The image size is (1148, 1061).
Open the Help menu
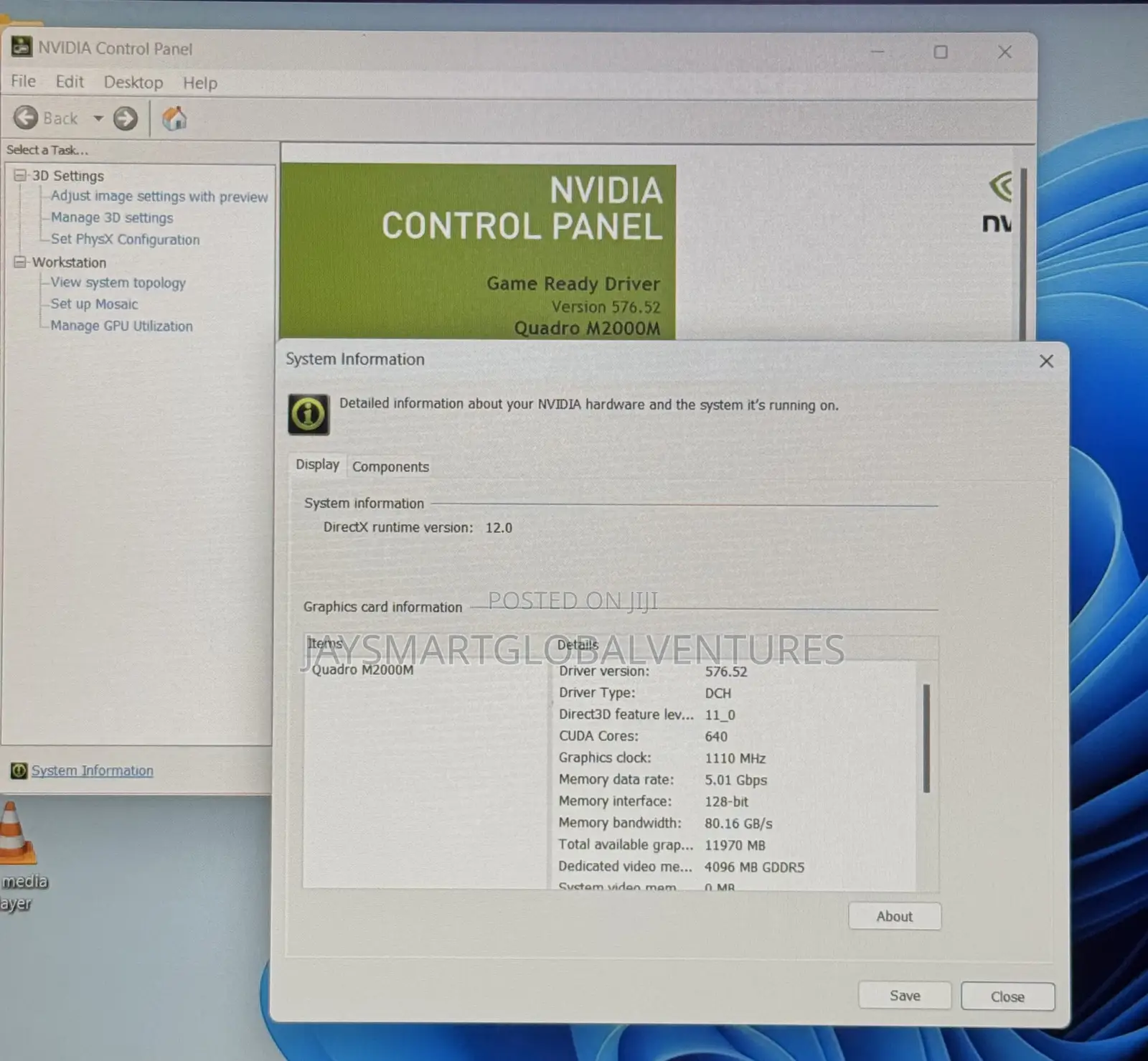pos(200,83)
